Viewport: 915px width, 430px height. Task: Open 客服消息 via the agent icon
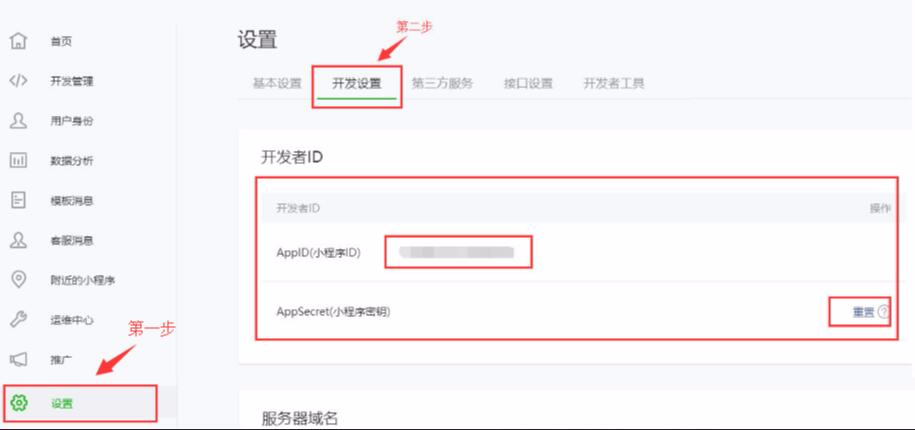19,240
